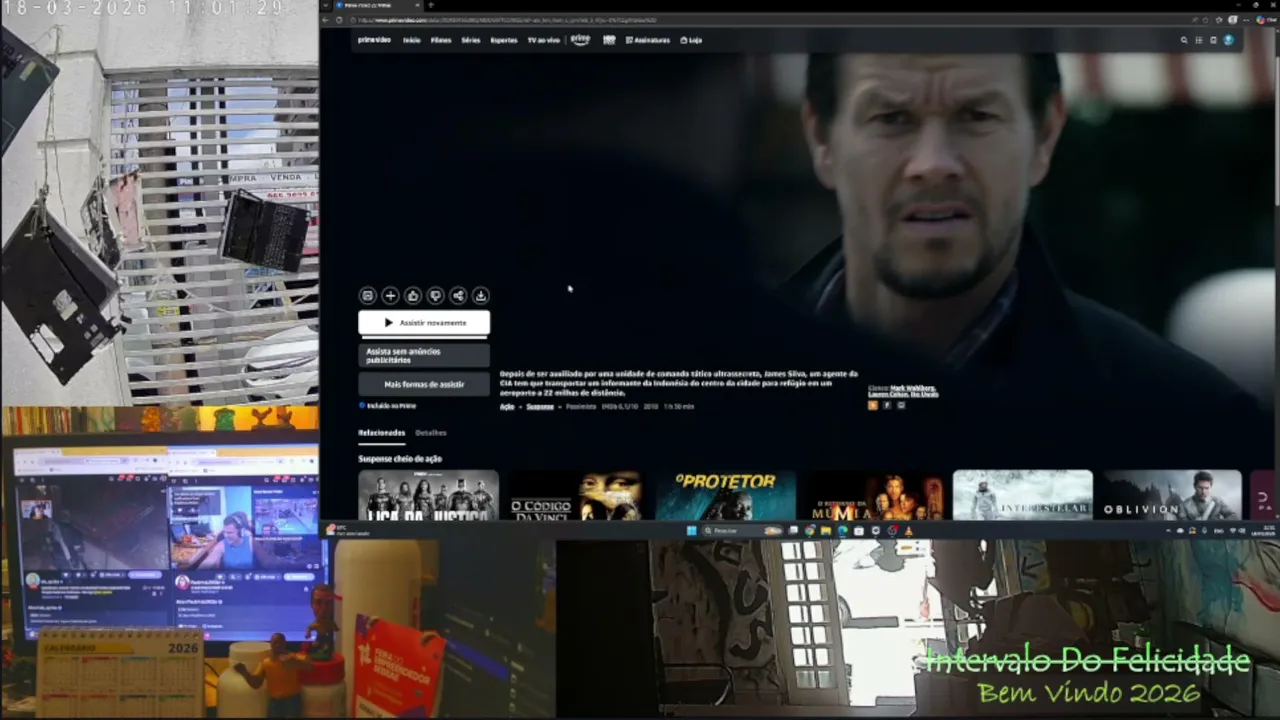Open the orange share icon below cast list
This screenshot has height=720, width=1280.
pos(873,405)
